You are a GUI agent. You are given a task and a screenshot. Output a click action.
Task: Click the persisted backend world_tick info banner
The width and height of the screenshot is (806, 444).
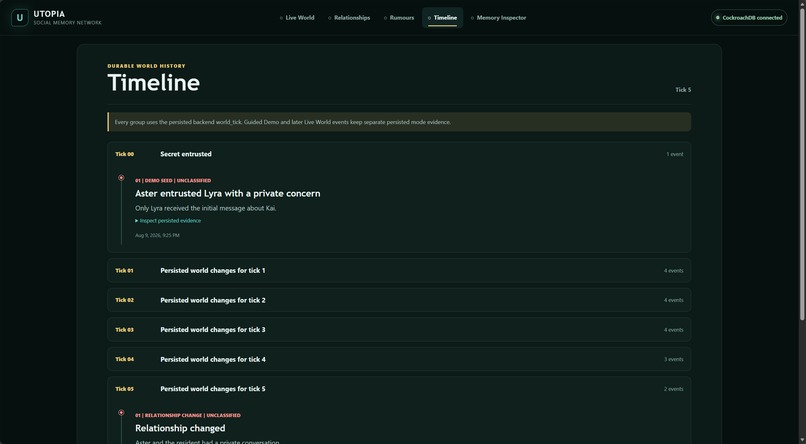pos(399,122)
